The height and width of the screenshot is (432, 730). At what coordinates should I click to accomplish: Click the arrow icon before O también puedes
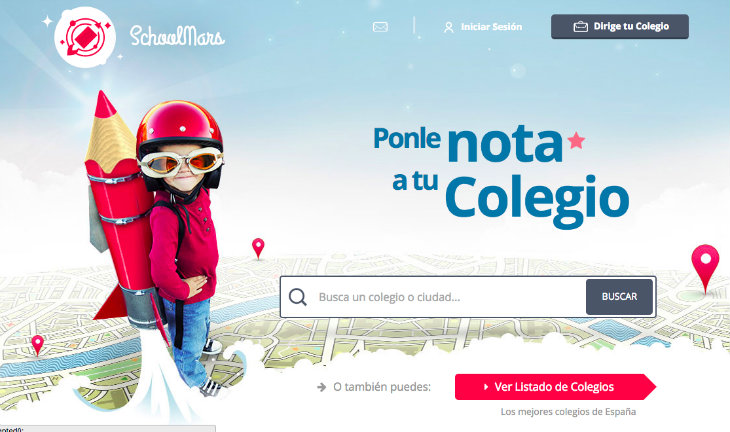click(x=321, y=387)
